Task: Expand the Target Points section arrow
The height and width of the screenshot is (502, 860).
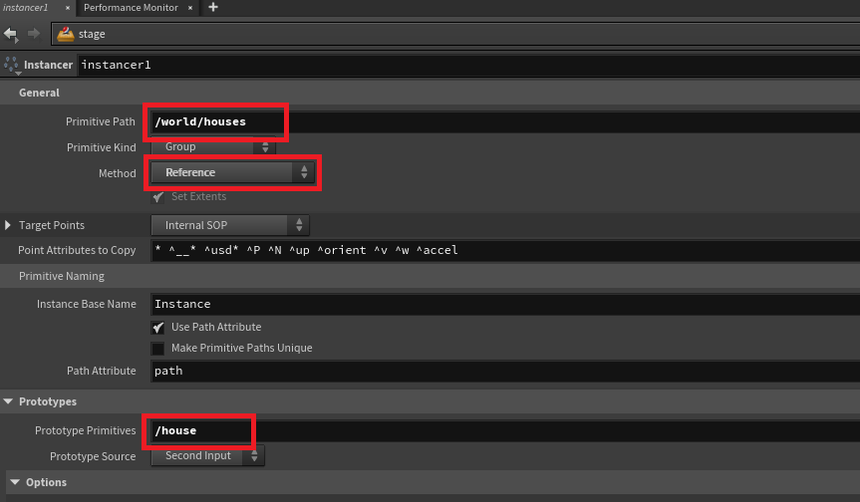Action: pyautogui.click(x=9, y=225)
